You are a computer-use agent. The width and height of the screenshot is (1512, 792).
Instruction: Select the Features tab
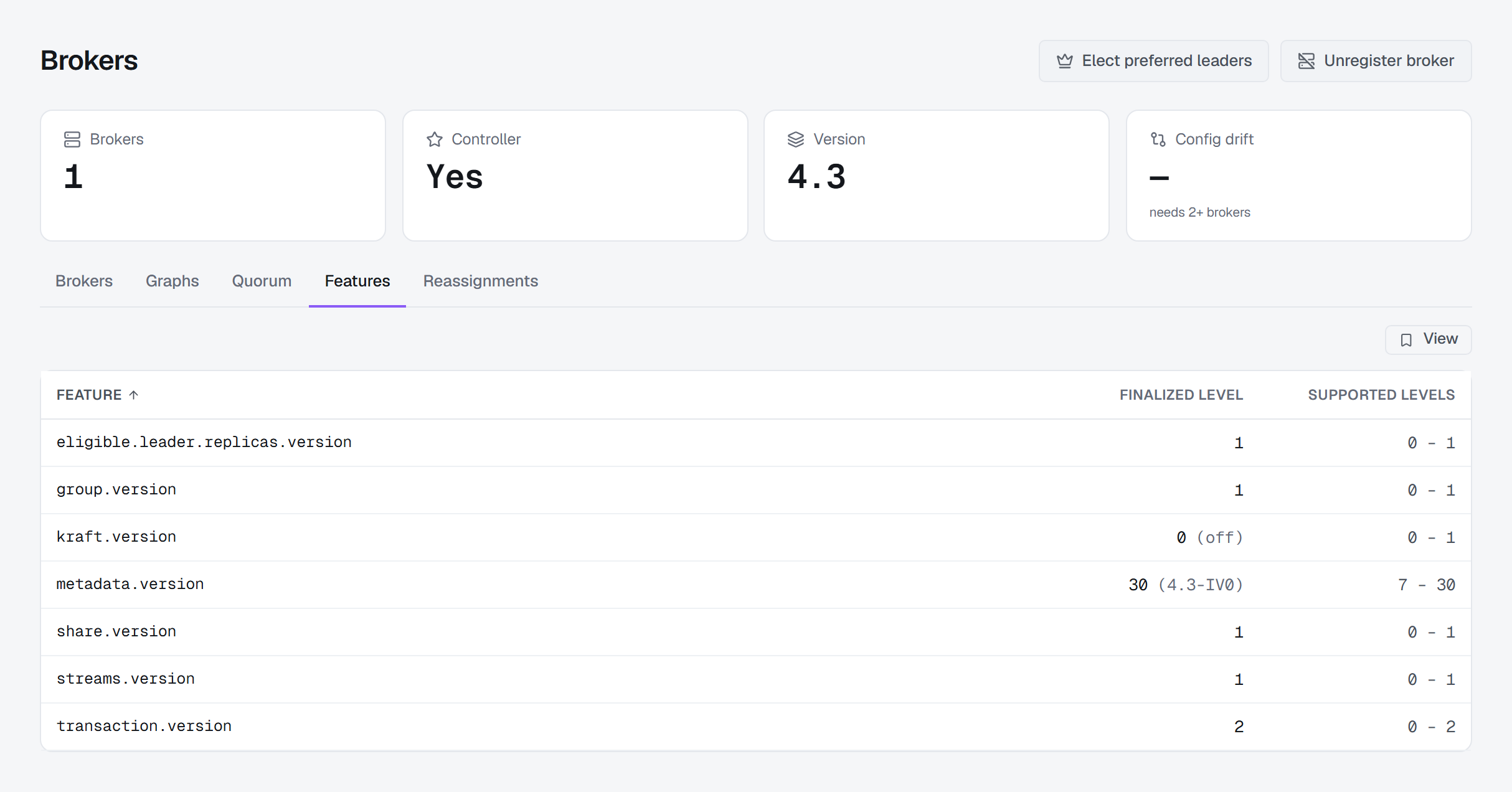coord(357,281)
